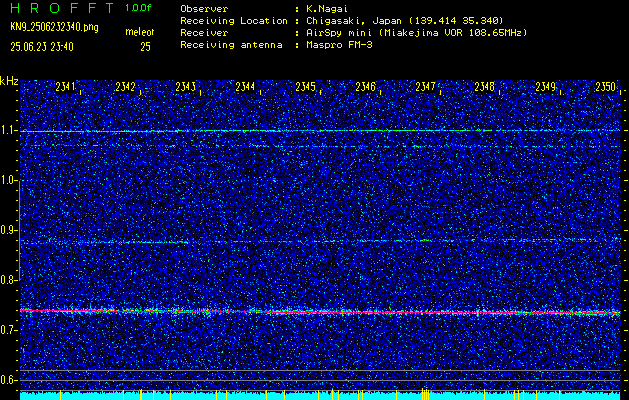The image size is (629, 400).
Task: Click the 2345 time marker
Action: coord(305,87)
